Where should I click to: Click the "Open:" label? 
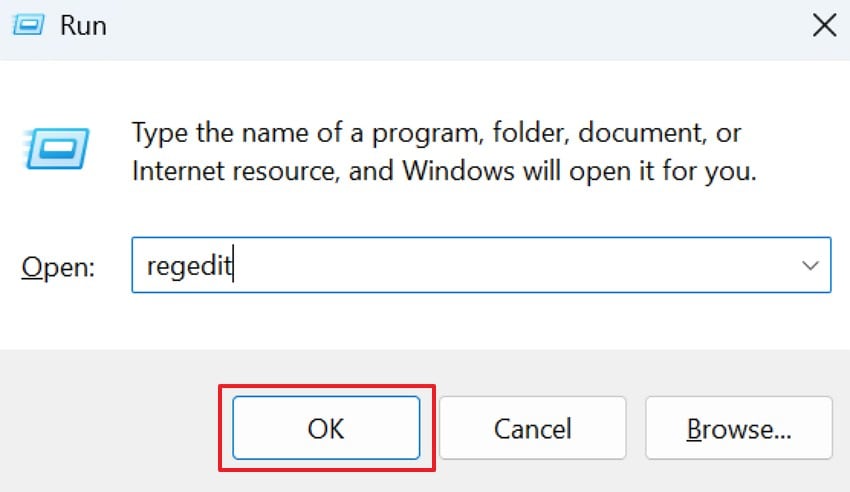coord(58,267)
